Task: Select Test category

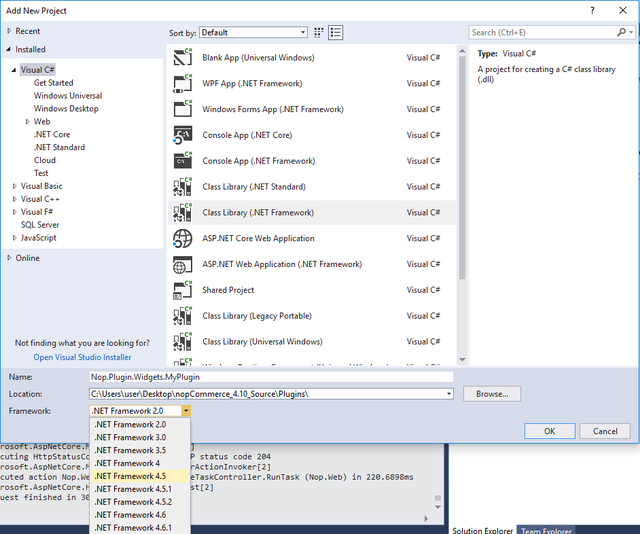Action: [x=41, y=173]
